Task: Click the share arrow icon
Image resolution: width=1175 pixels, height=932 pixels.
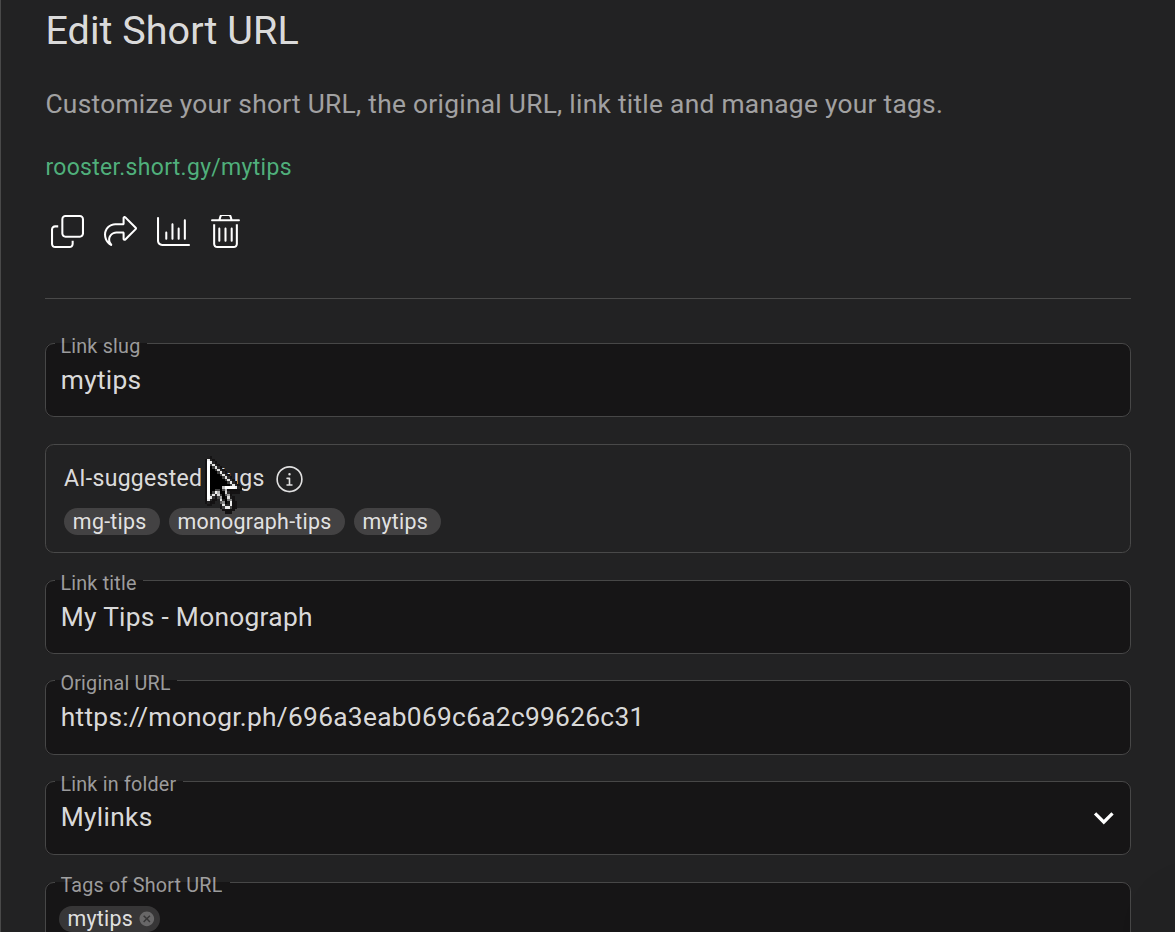Action: [x=120, y=232]
